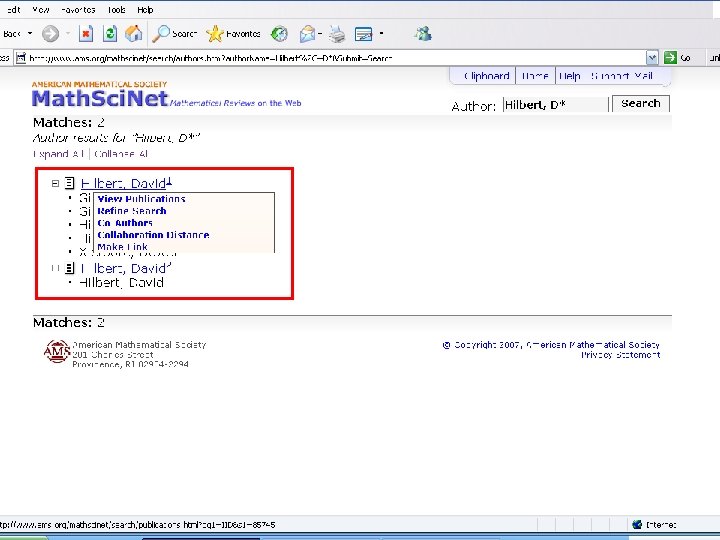Screen dimensions: 720x540
Task: Click the Internet zone globe status icon
Action: pyautogui.click(x=637, y=524)
